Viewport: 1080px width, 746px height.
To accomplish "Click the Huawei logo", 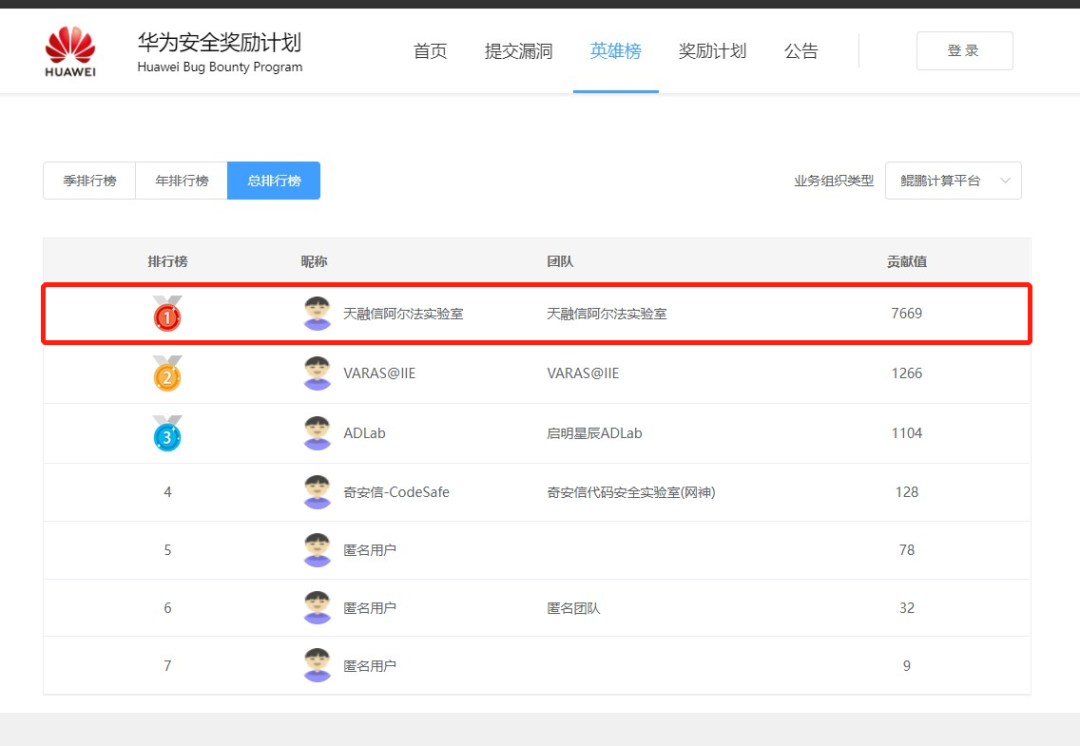I will [x=70, y=51].
